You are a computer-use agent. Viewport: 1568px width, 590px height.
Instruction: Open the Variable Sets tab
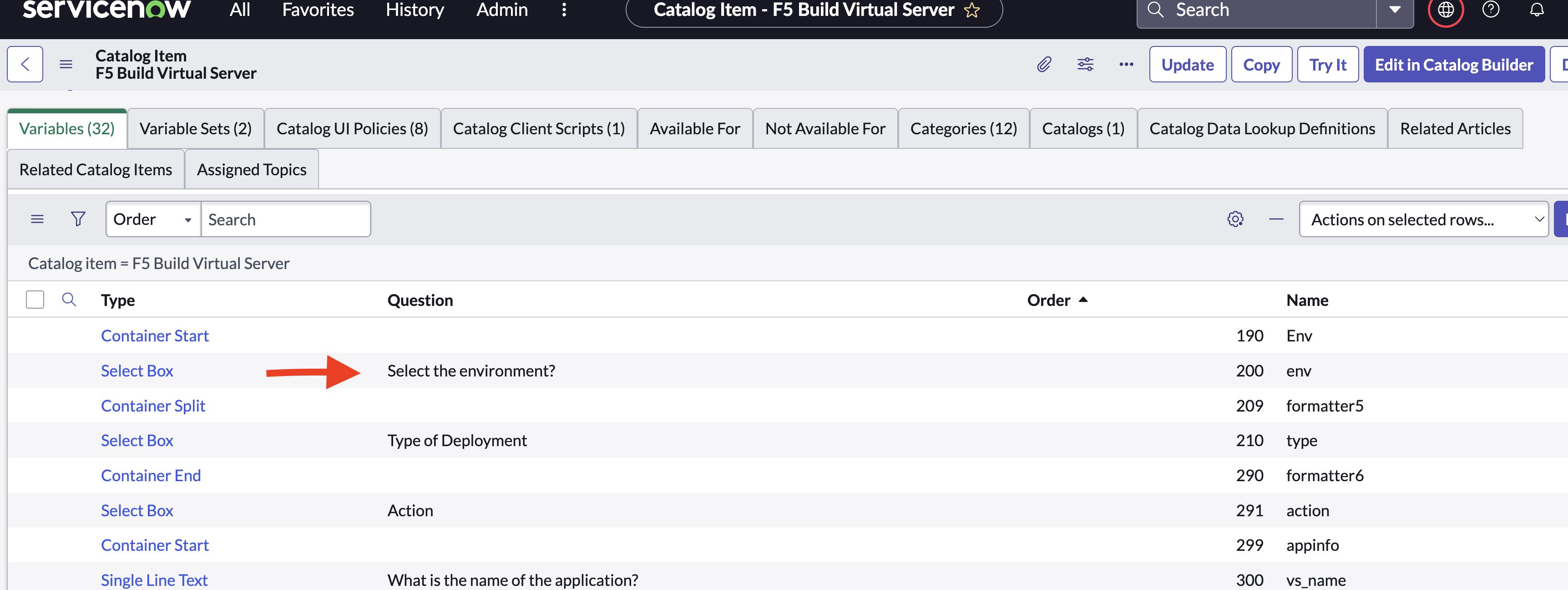coord(195,128)
